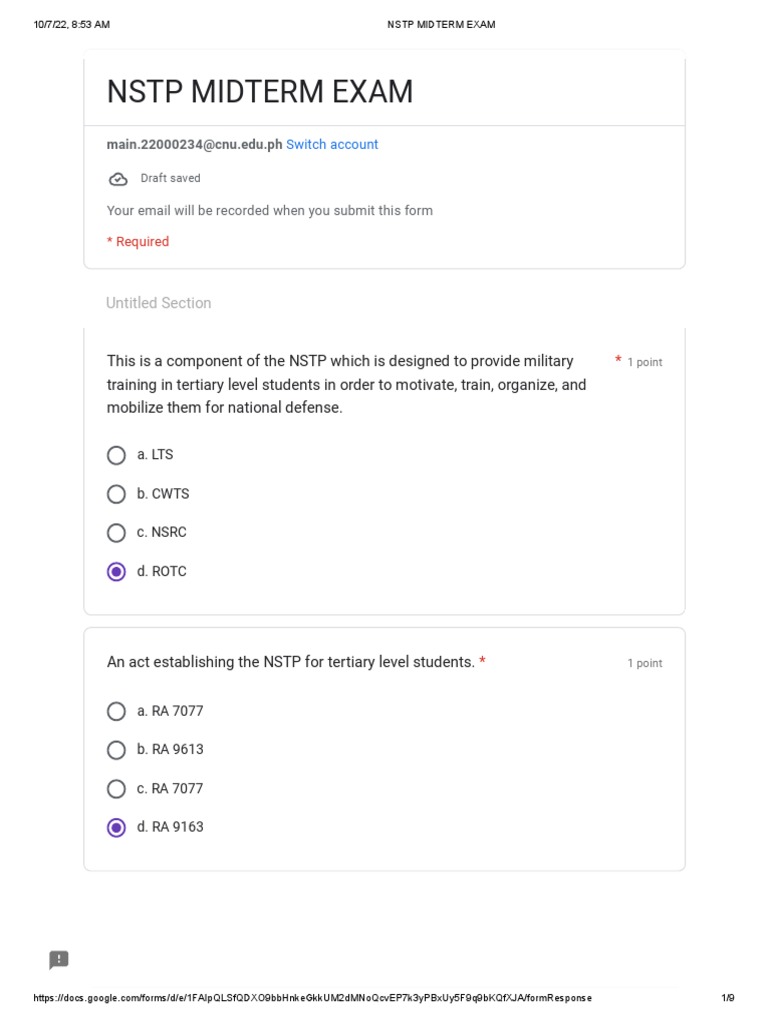Select the 'b. RA 9613' radio option
Viewport: 768px width, 1024px height.
pyautogui.click(x=117, y=750)
